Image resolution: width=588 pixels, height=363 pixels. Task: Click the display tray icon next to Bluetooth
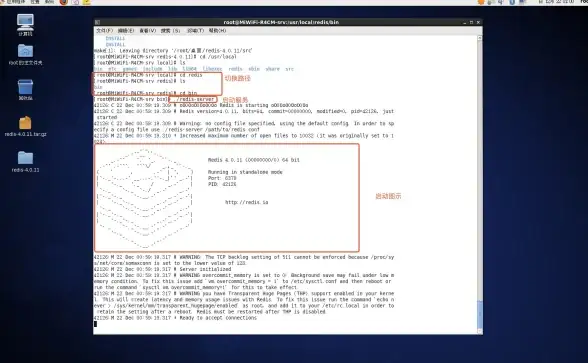(x=522, y=2)
